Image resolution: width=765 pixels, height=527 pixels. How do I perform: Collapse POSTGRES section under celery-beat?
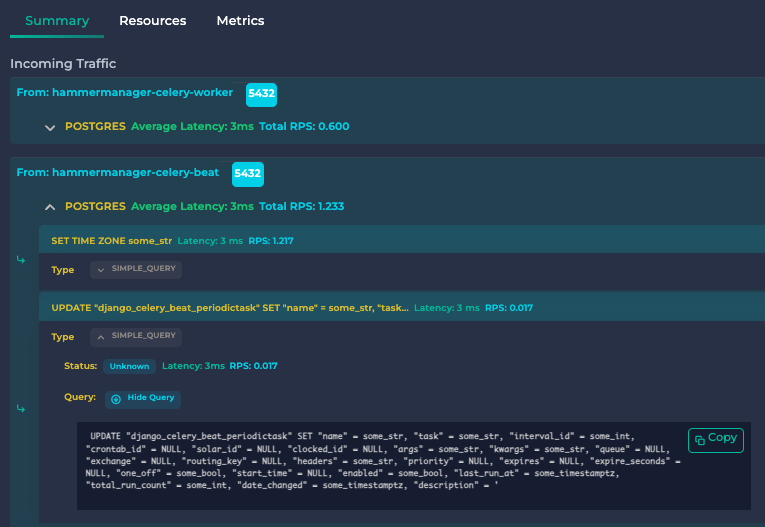(x=50, y=207)
